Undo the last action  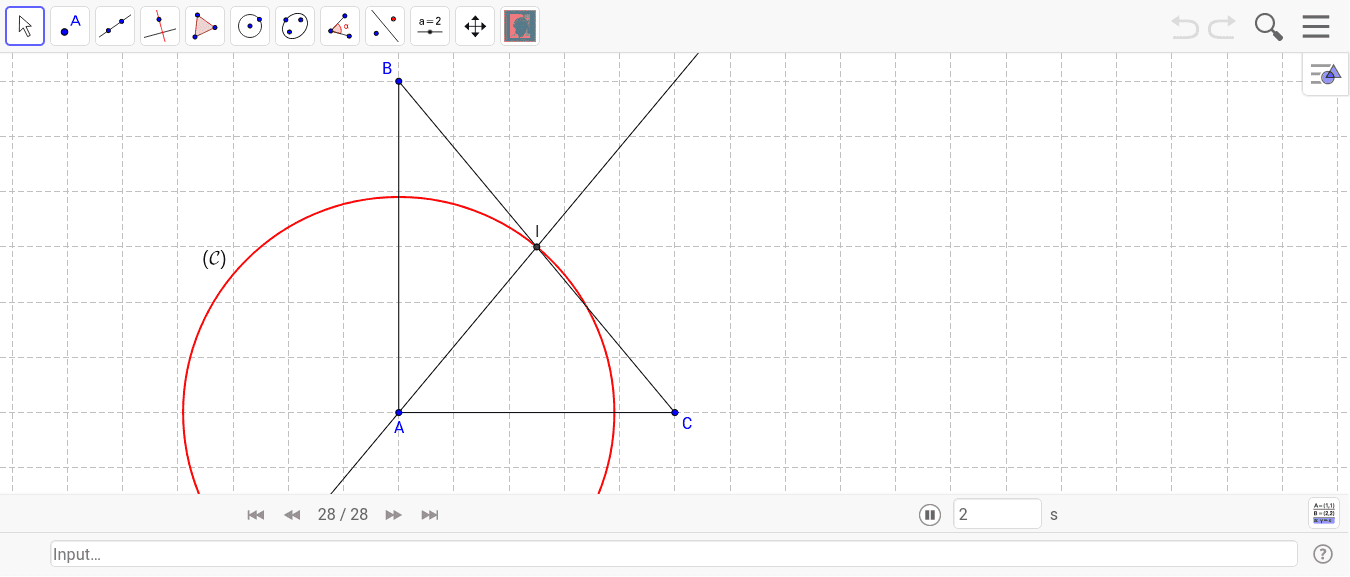pos(1185,27)
